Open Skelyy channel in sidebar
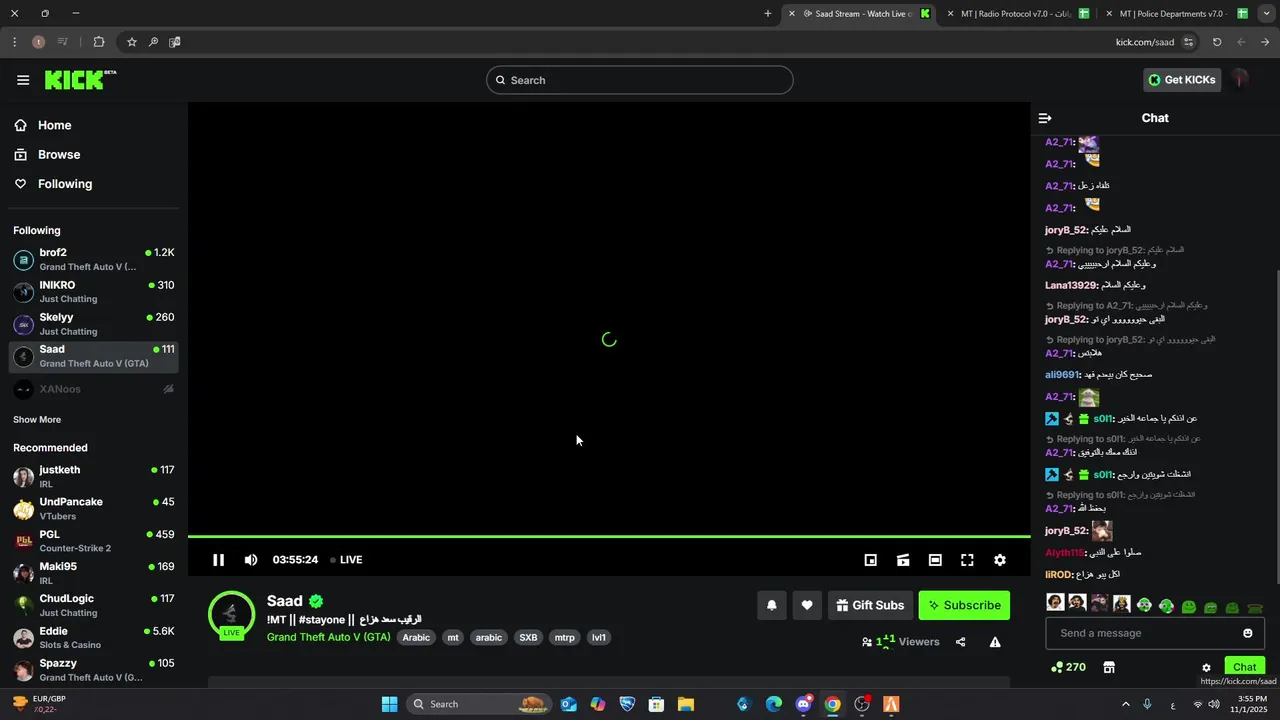Viewport: 1280px width, 720px height. point(94,324)
